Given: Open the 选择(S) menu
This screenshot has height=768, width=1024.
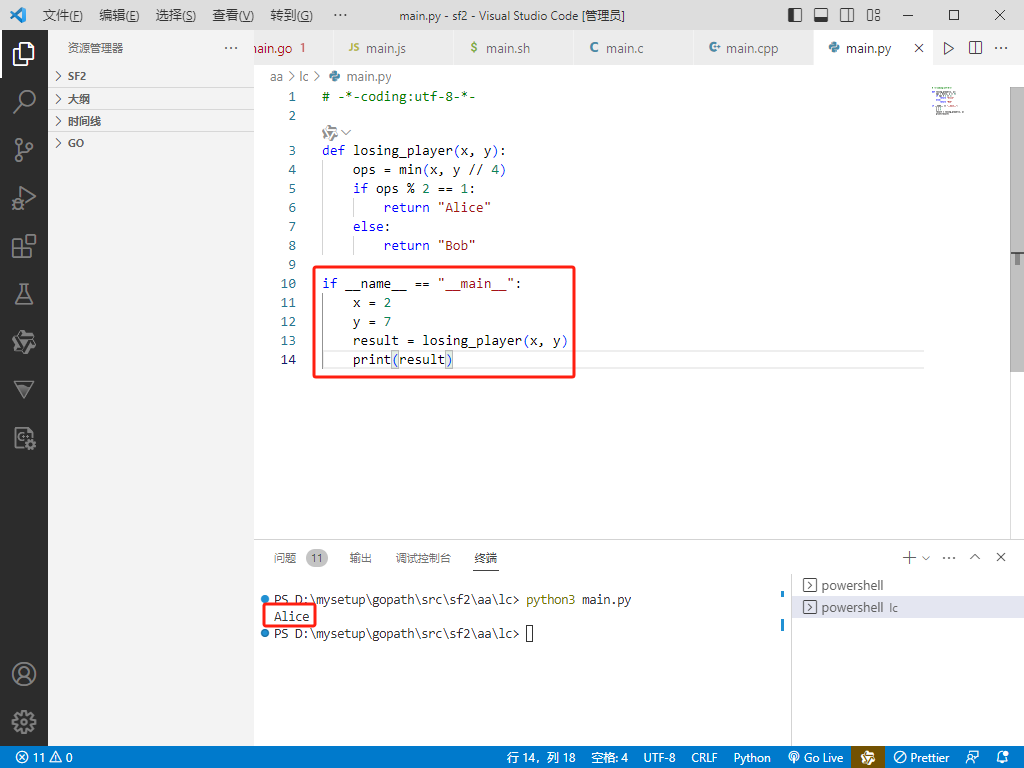Looking at the screenshot, I should pos(176,15).
